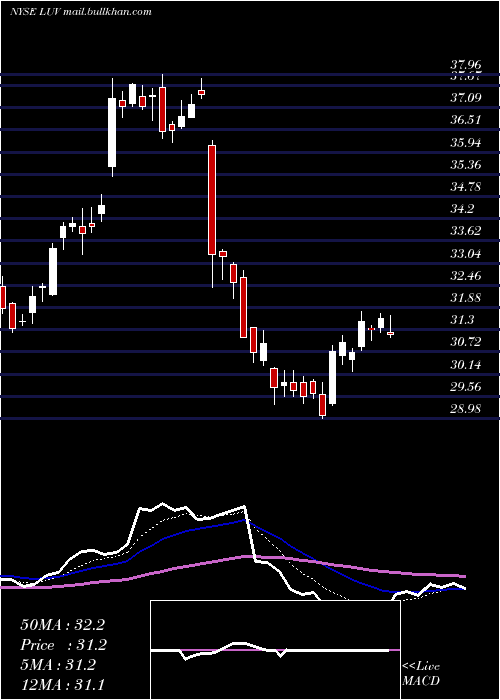Select the 28.98 price axis label
Screen dimensions: 500x700
coord(466,408)
